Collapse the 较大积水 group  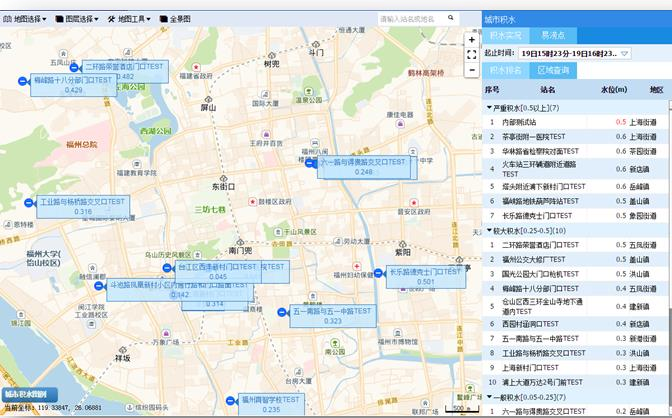(488, 230)
